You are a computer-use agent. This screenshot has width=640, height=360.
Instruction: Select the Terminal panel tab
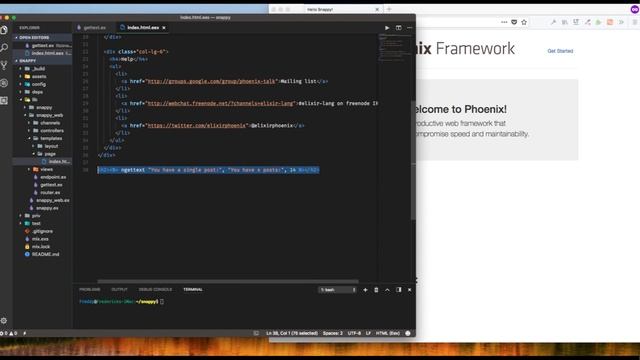(x=193, y=289)
